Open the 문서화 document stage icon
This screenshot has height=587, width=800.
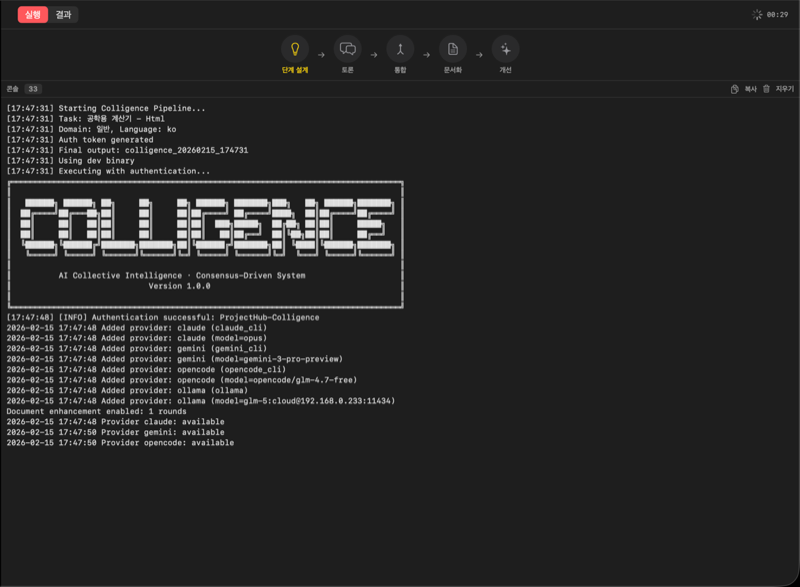pyautogui.click(x=453, y=48)
